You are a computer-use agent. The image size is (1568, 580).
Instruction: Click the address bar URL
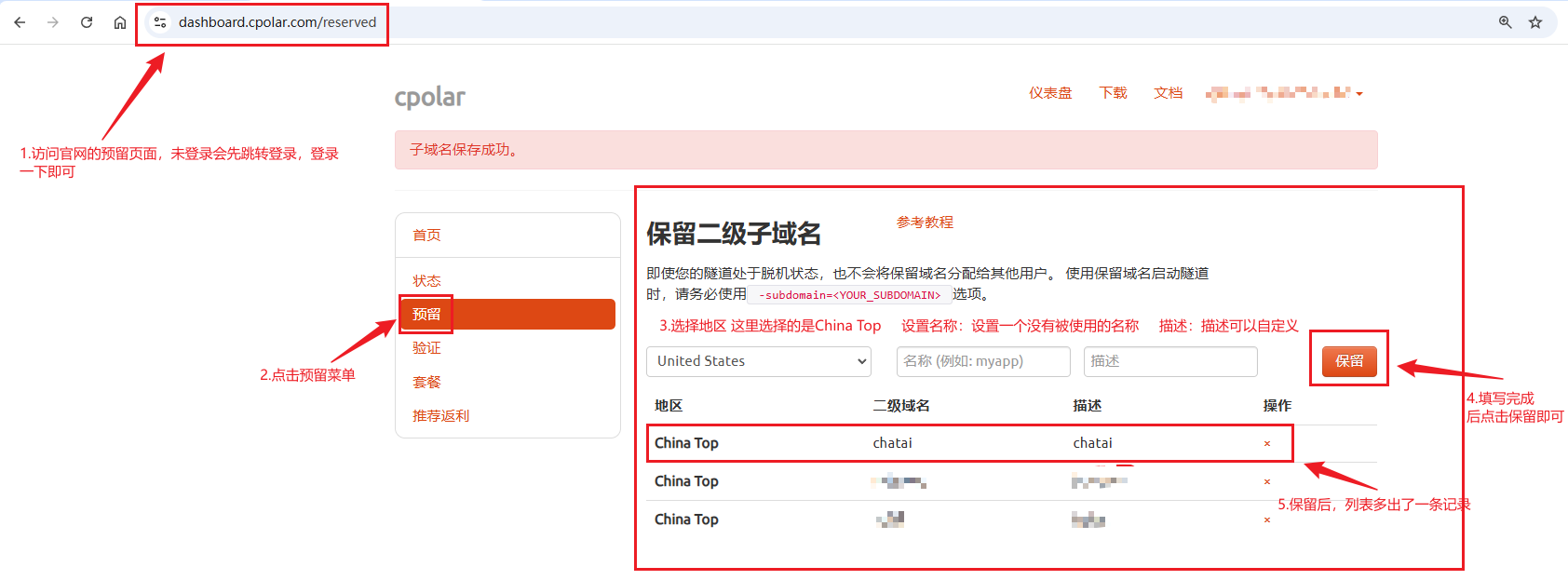coord(277,22)
